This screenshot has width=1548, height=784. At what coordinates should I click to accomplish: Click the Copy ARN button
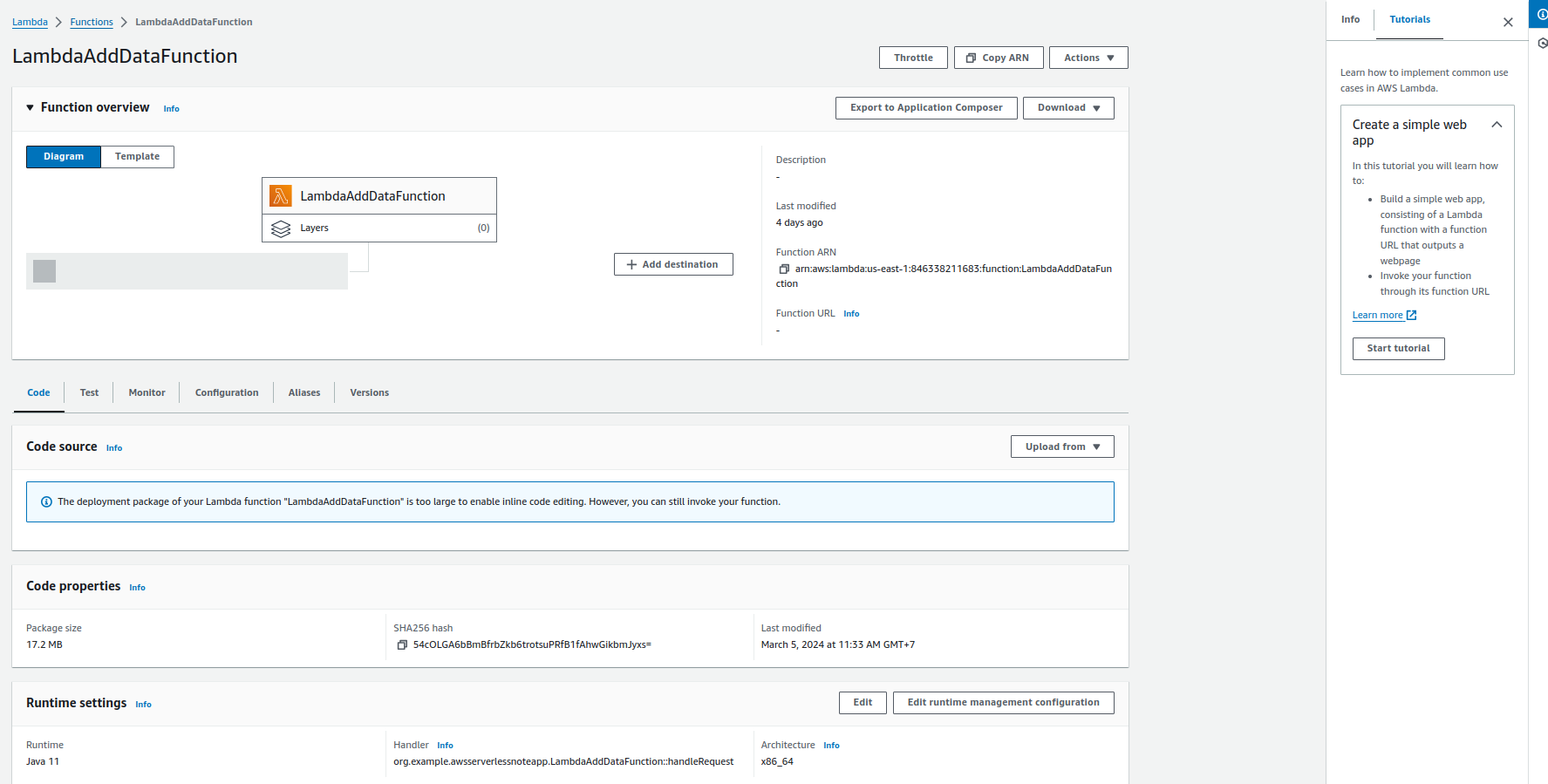(x=999, y=58)
